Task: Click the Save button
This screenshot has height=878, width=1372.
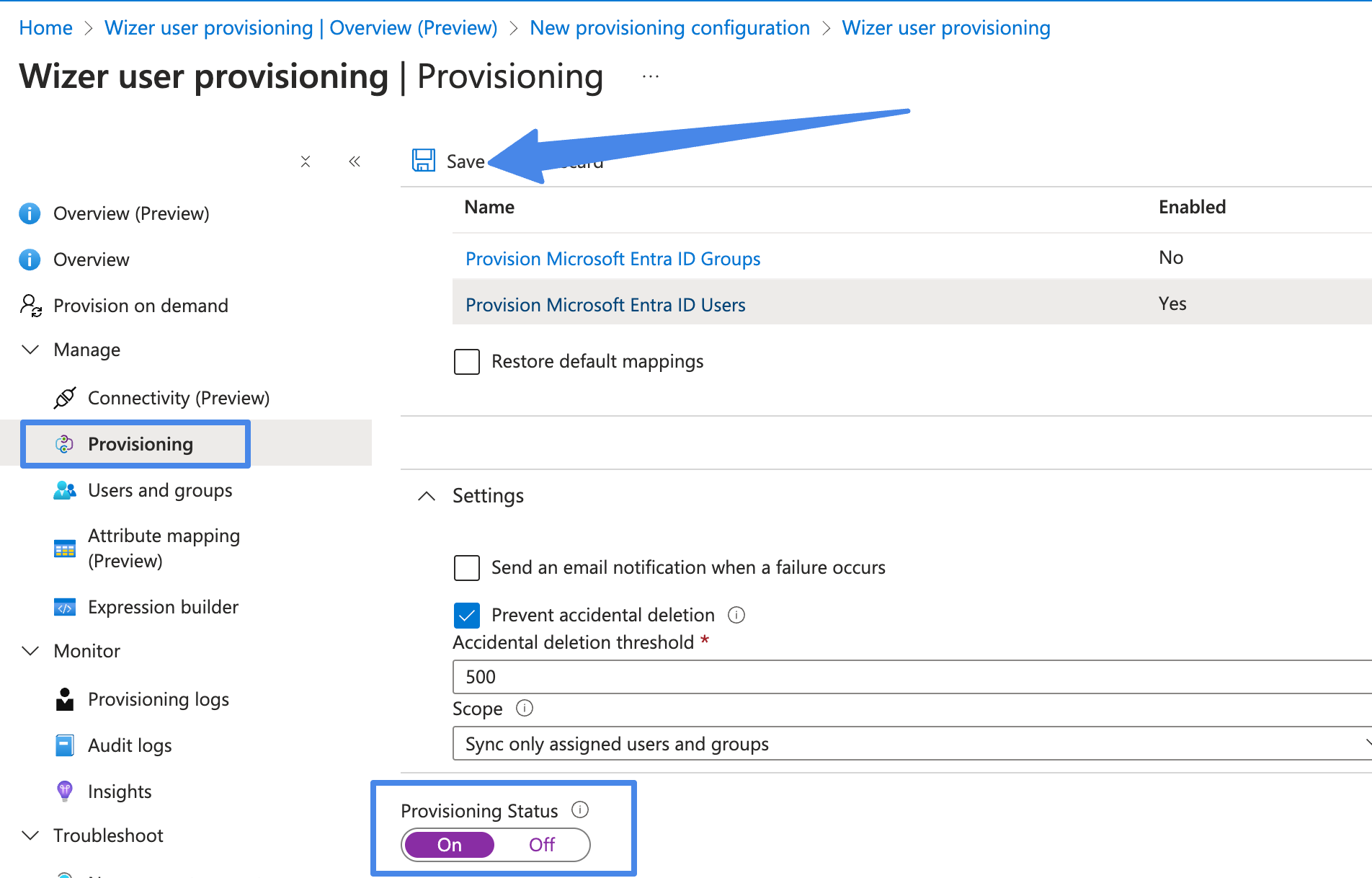Action: tap(449, 160)
